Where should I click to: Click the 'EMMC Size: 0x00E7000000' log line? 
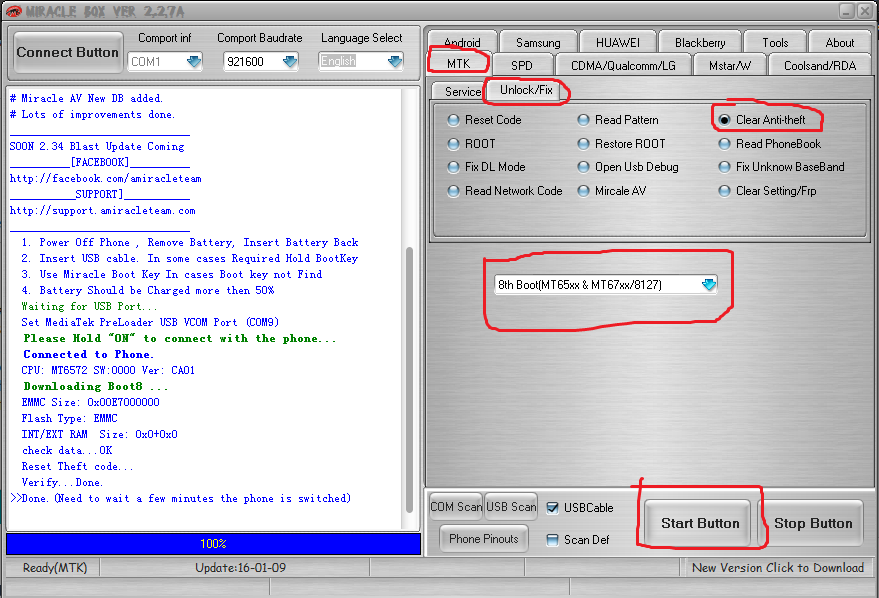(x=90, y=402)
